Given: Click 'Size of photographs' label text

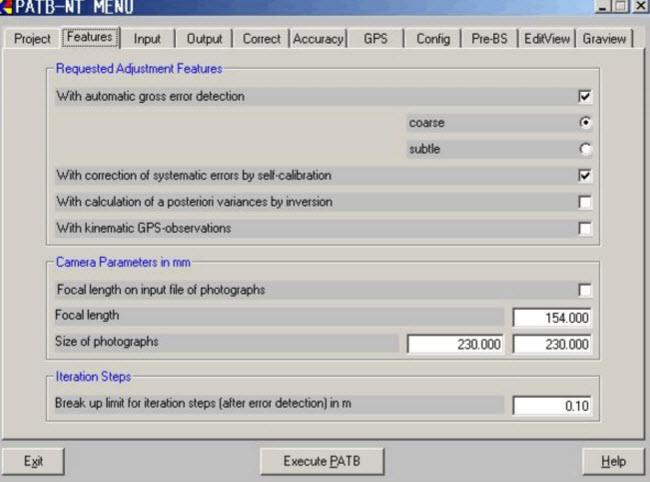Looking at the screenshot, I should (107, 342).
